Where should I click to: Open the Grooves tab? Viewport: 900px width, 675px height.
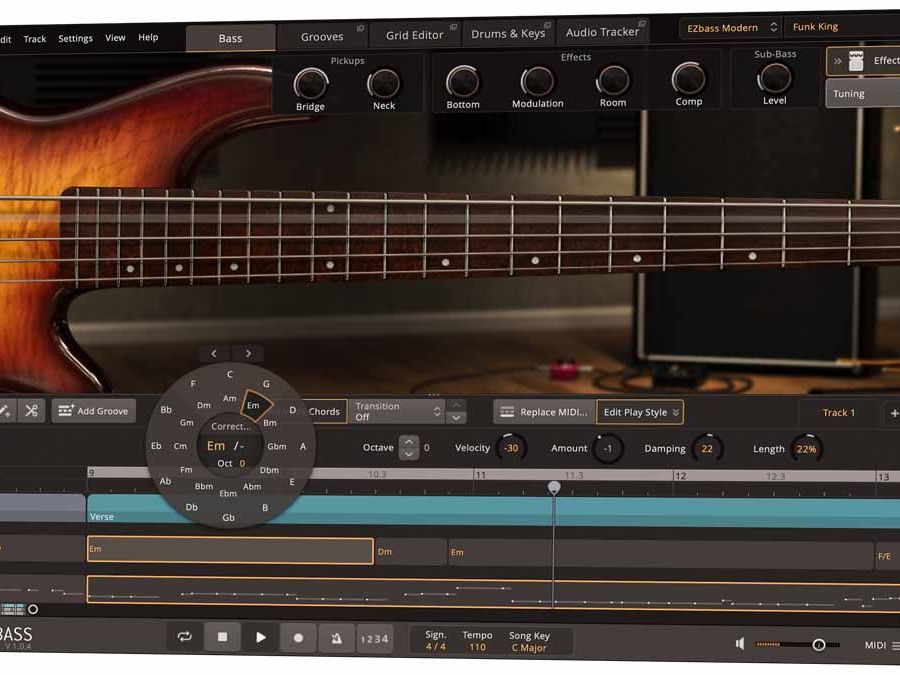click(322, 37)
